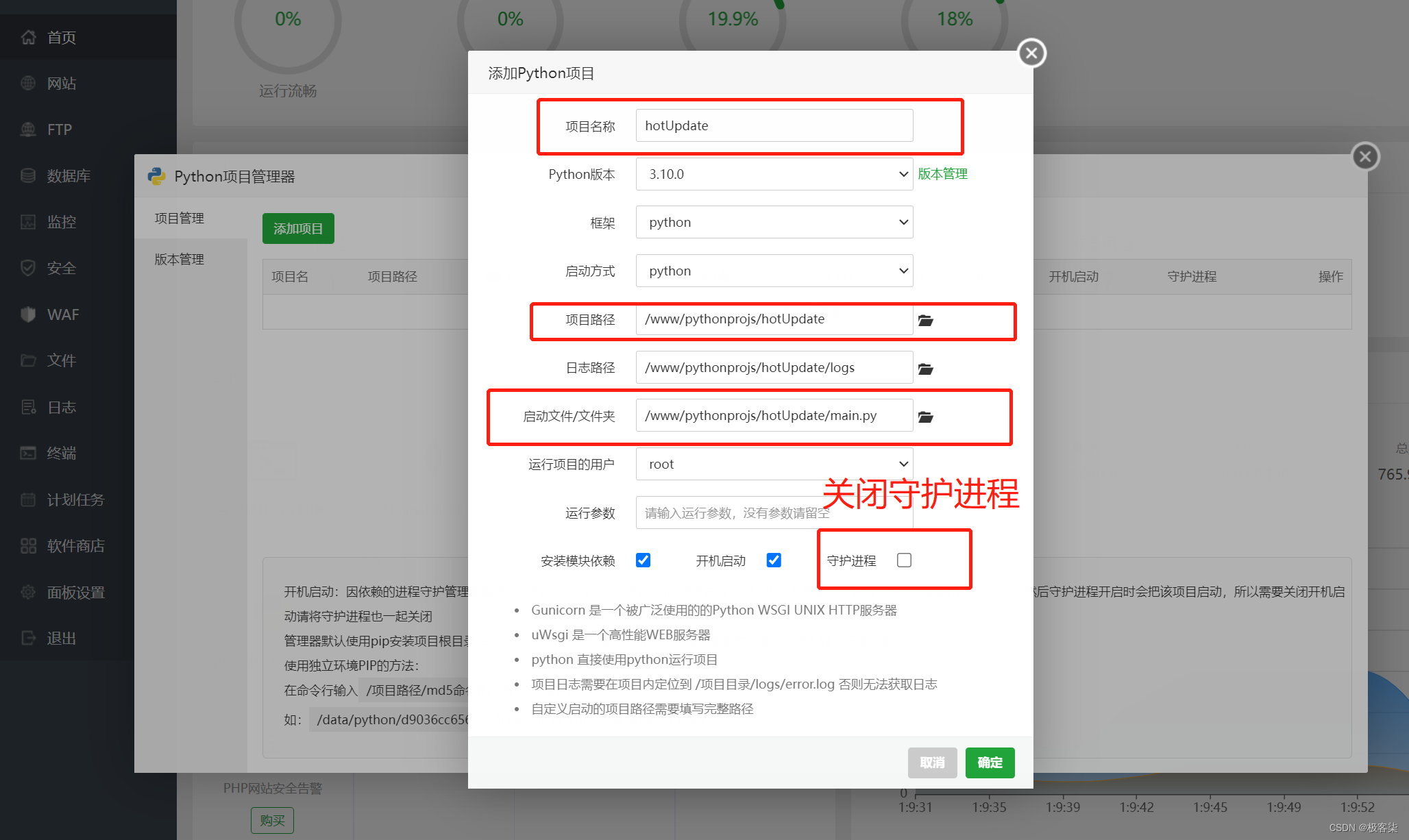
Task: Open the Python version 3.10.0 dropdown
Action: (x=774, y=174)
